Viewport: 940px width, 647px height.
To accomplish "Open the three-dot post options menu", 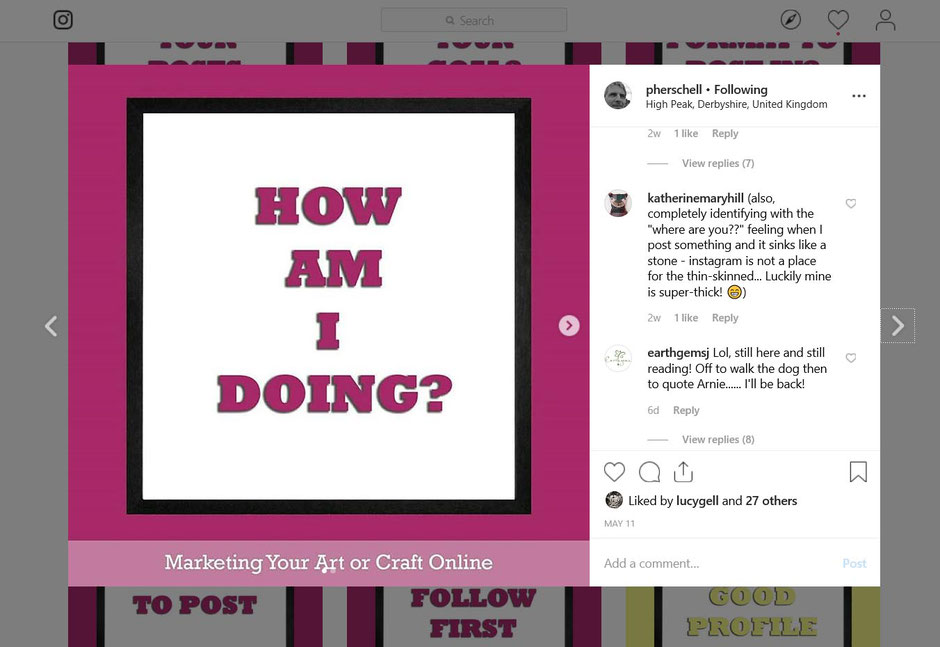I will click(858, 96).
